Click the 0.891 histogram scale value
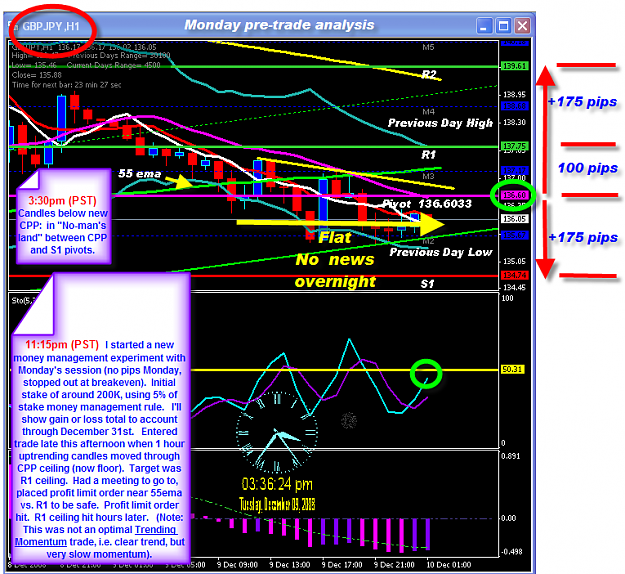Image resolution: width=625 pixels, height=574 pixels. click(x=511, y=456)
